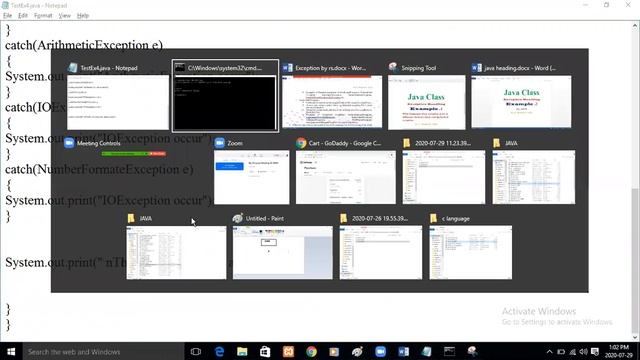Click the Notepad vertical scrollbar
The height and width of the screenshot is (360, 640).
point(635,181)
